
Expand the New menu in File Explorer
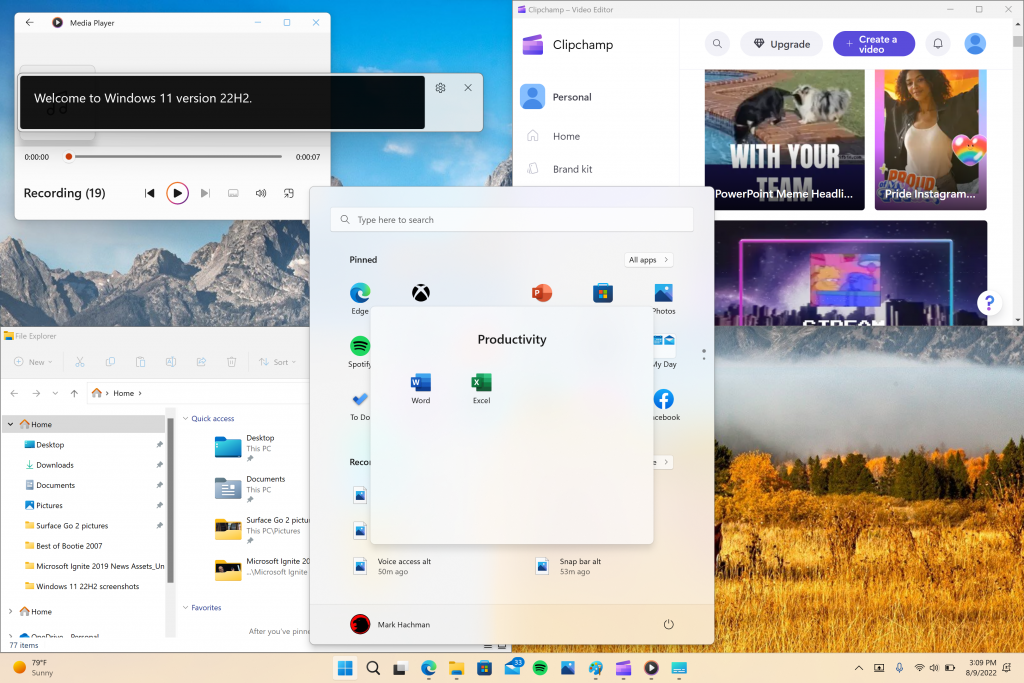tap(33, 362)
